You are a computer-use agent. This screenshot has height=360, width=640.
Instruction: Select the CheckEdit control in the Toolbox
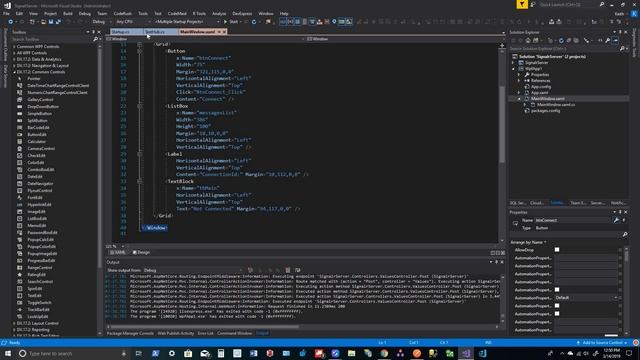36,156
